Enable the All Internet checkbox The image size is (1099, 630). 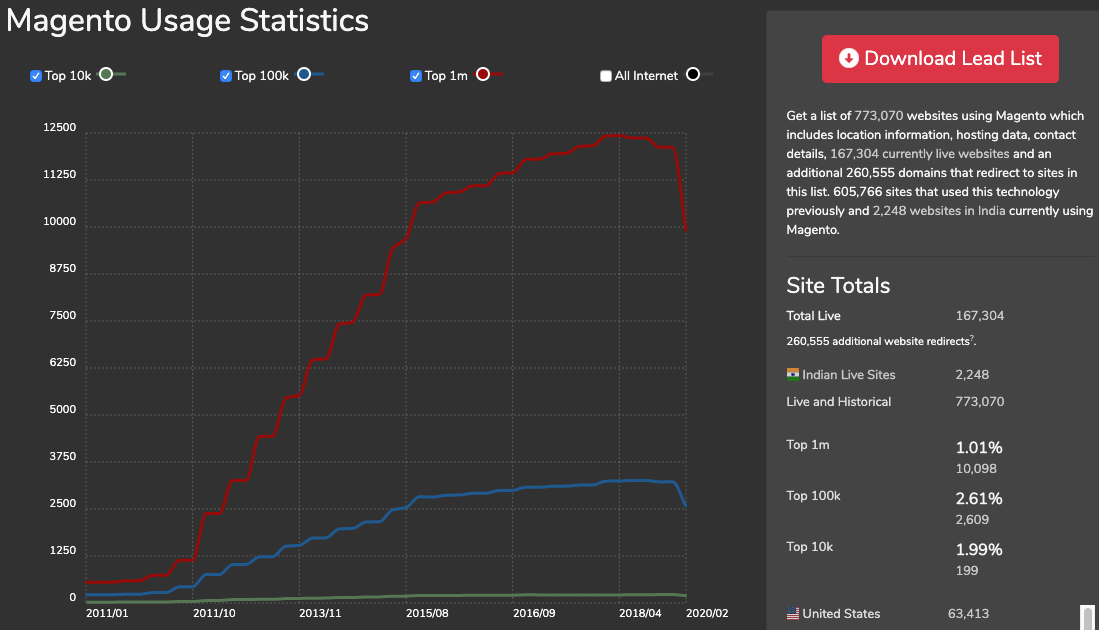(606, 76)
